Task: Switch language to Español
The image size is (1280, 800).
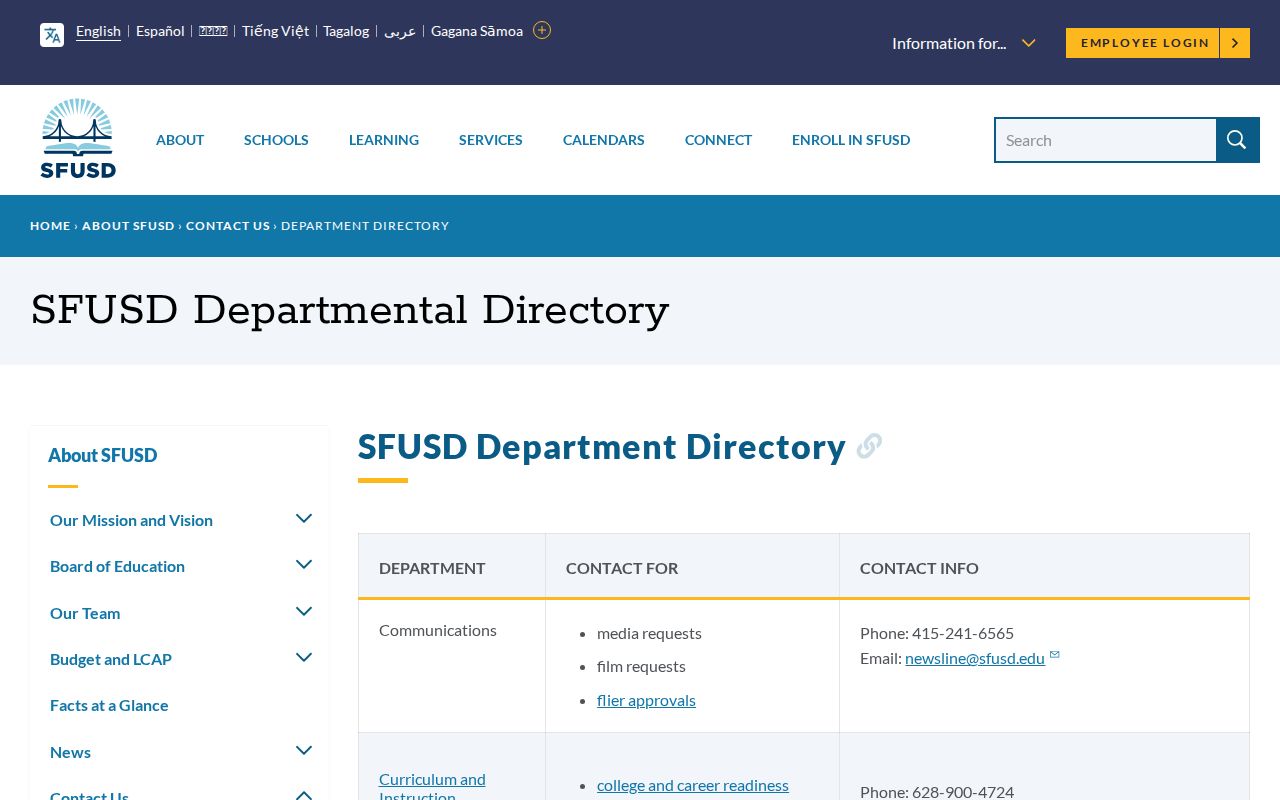Action: (160, 31)
